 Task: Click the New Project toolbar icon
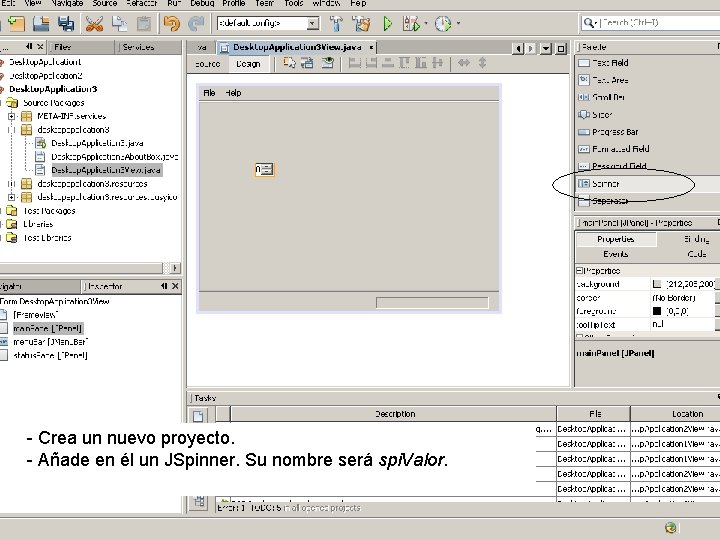point(17,23)
